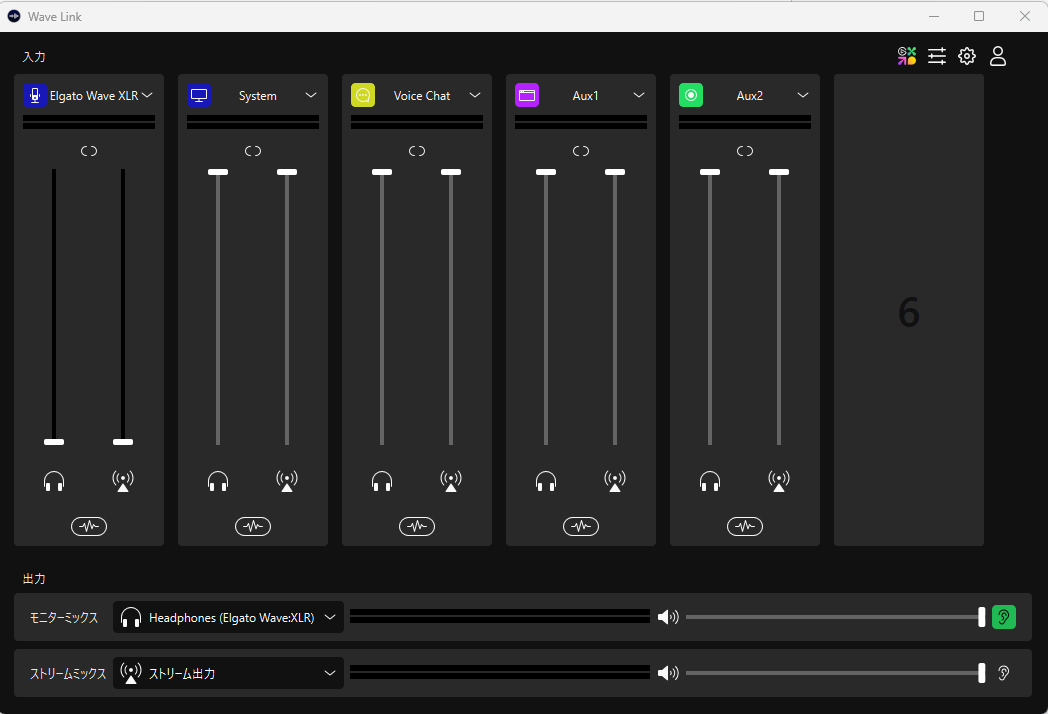Mute Aux2 in headphone monitor mix

tap(710, 481)
